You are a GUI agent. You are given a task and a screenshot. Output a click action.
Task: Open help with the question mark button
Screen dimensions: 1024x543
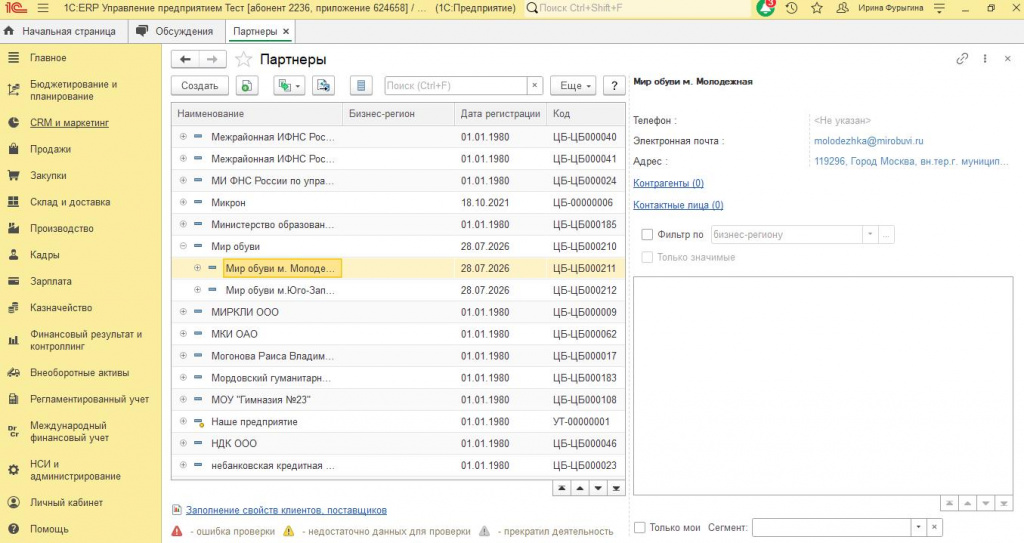pos(614,86)
